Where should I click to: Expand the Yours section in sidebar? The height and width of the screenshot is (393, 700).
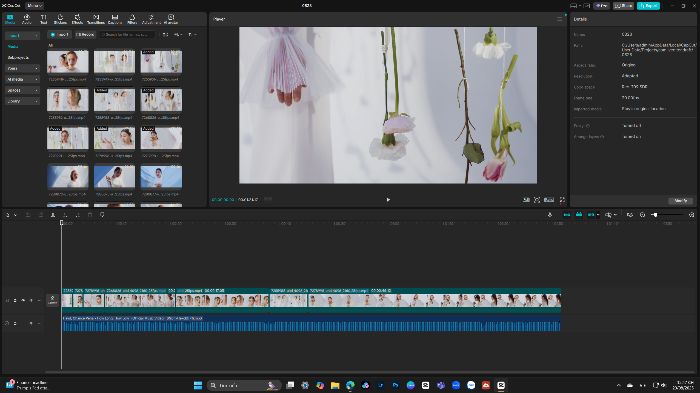22,68
